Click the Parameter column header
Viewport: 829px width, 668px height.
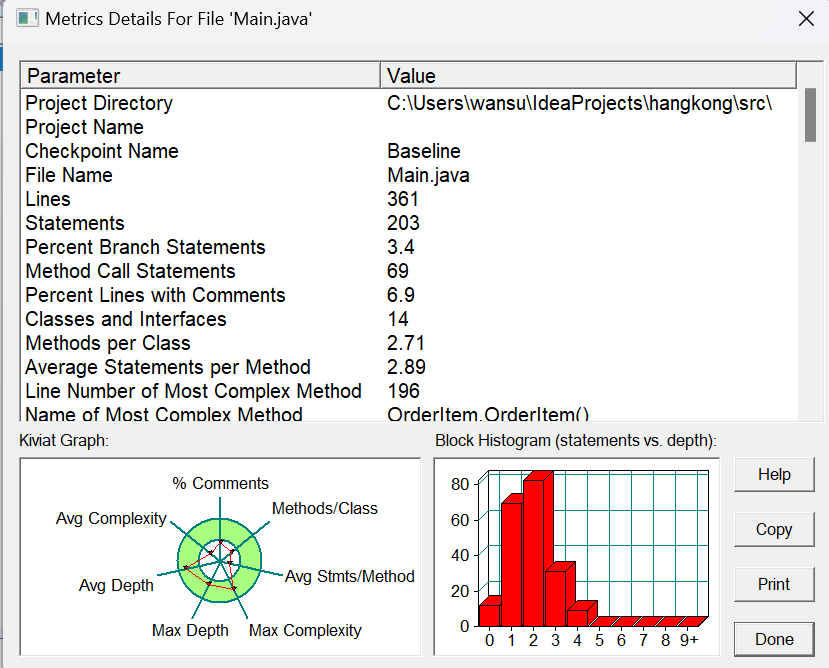[x=200, y=76]
